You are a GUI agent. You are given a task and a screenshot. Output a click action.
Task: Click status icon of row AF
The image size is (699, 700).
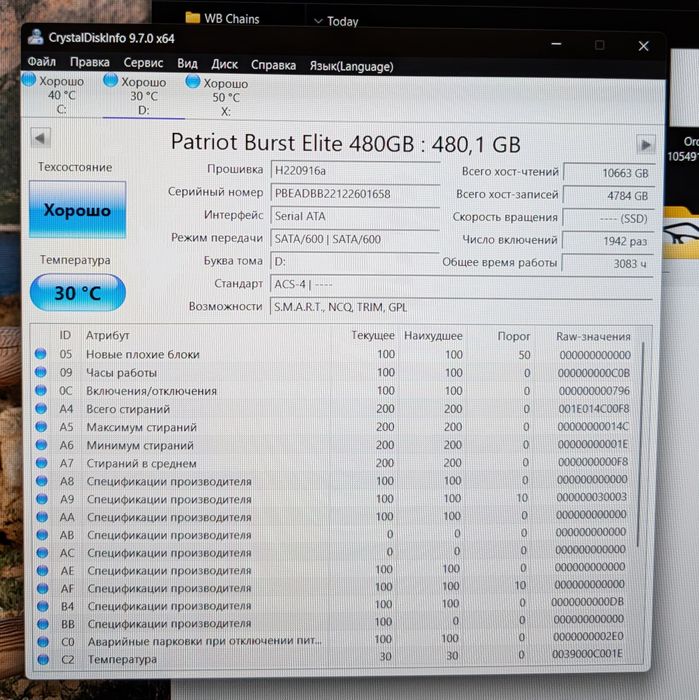pos(43,588)
